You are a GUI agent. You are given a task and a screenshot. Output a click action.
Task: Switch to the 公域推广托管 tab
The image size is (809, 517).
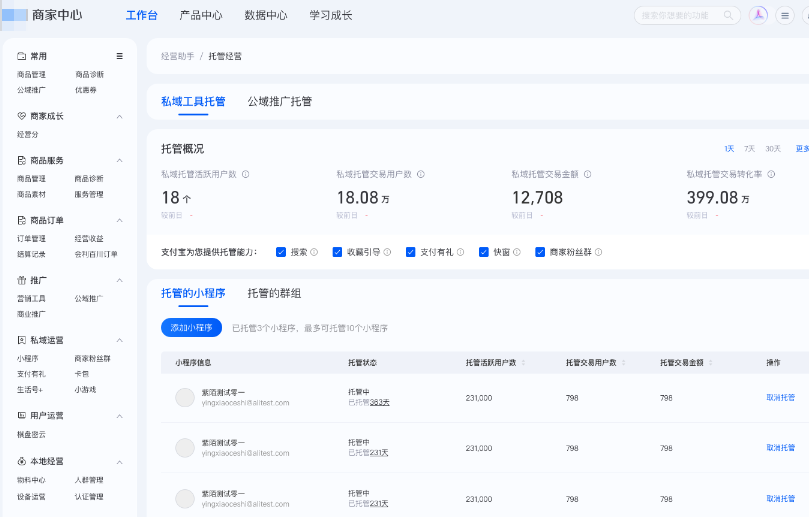click(280, 101)
